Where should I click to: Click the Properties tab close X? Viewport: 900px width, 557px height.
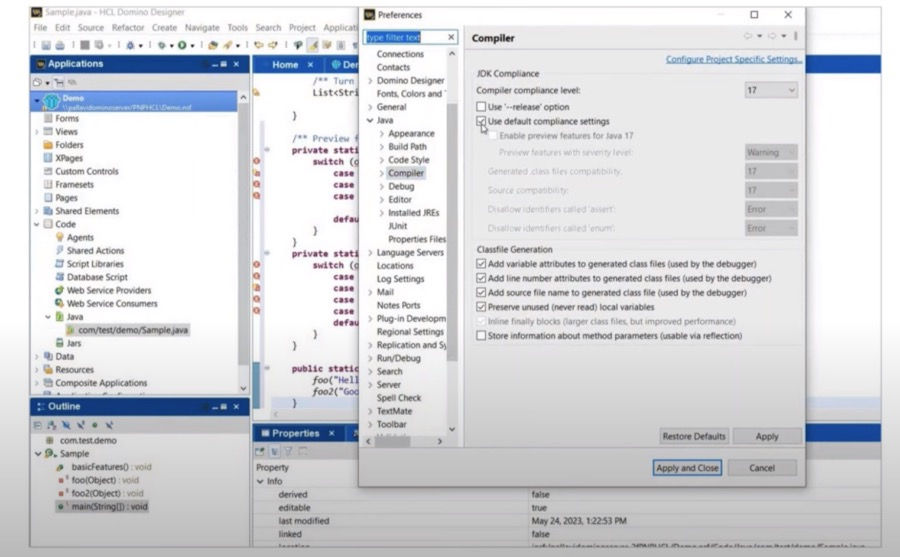coord(332,433)
